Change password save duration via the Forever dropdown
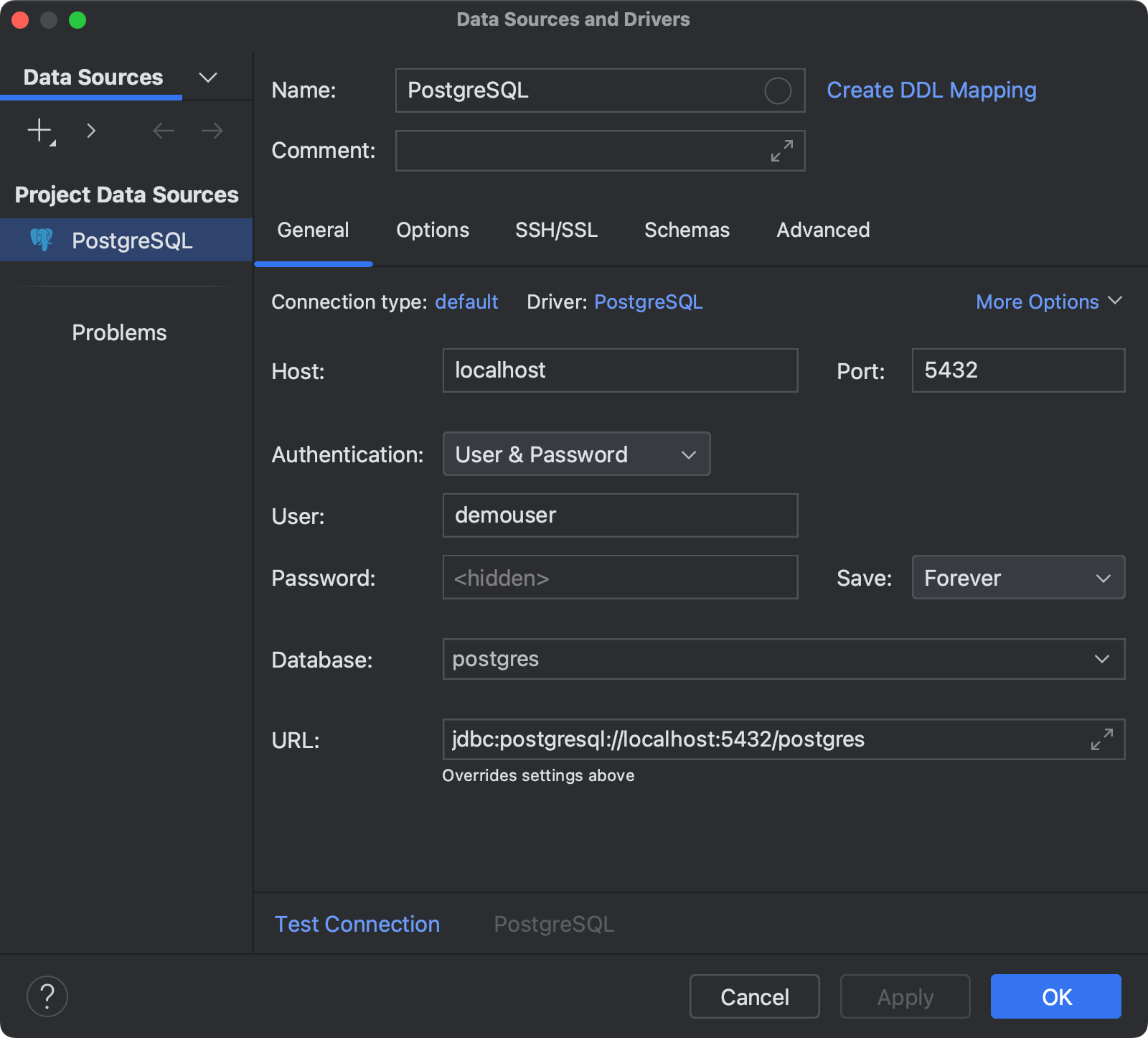 (x=1017, y=577)
